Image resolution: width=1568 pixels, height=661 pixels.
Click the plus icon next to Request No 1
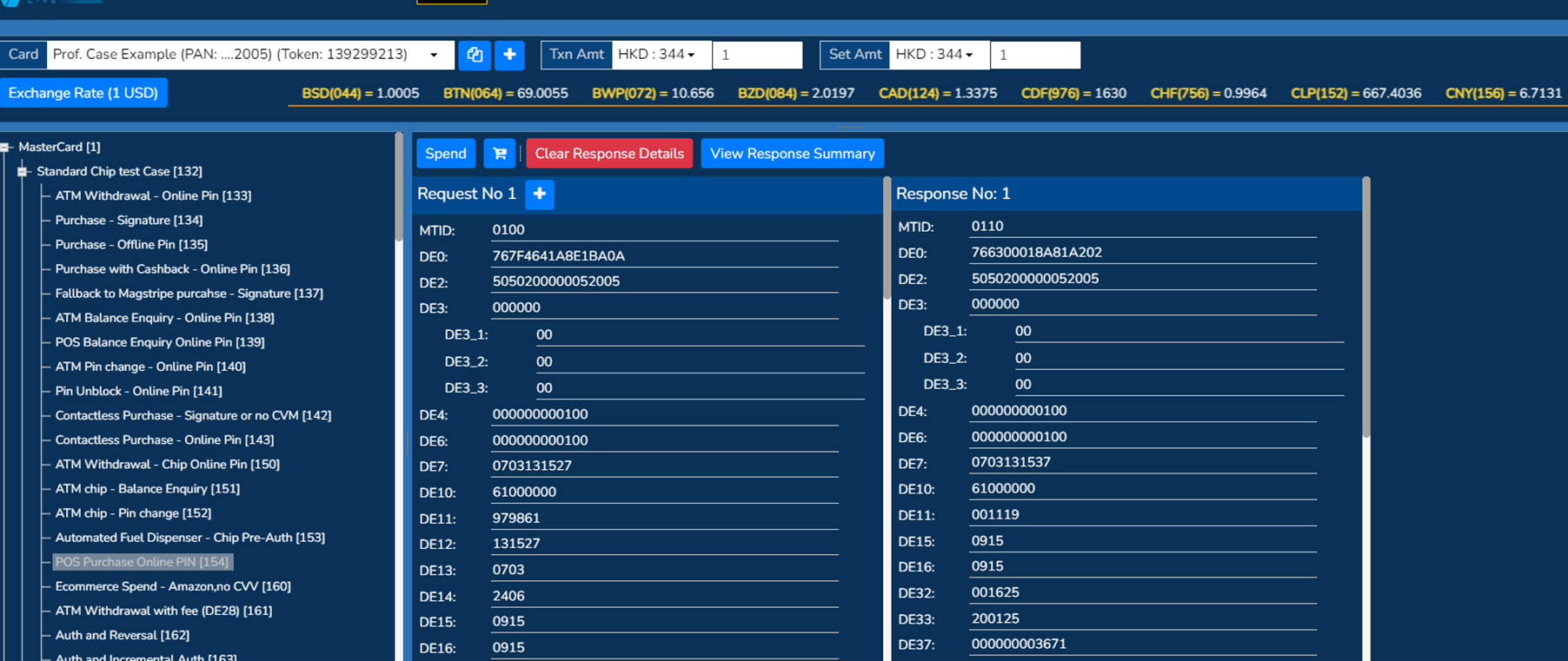(x=540, y=194)
